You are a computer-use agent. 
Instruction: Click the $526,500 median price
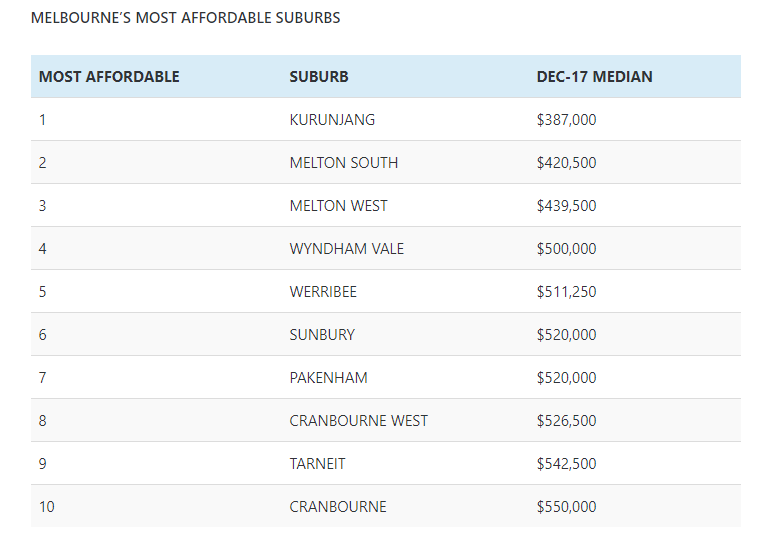pyautogui.click(x=566, y=421)
